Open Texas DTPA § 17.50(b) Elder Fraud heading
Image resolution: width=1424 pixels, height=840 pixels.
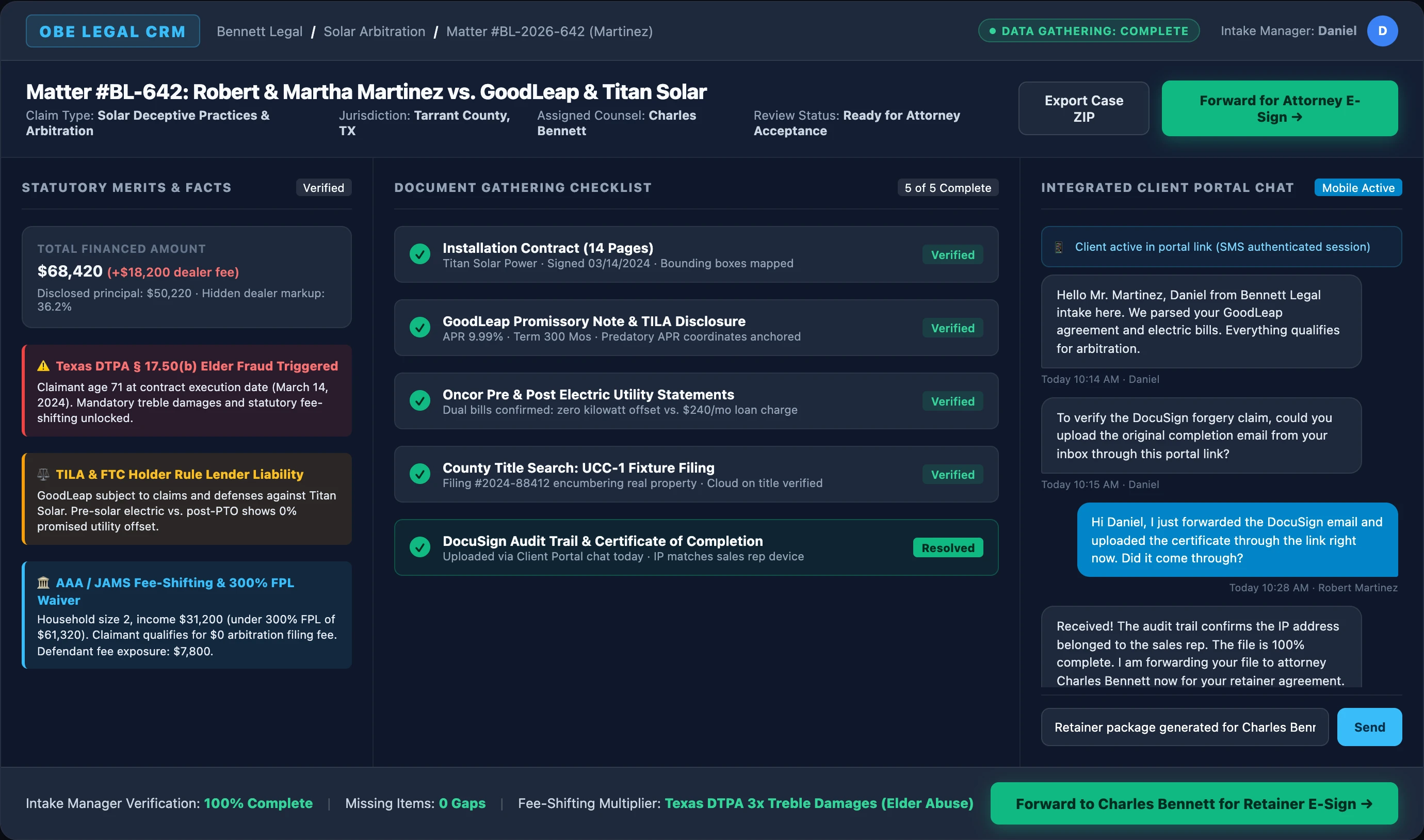coord(197,366)
